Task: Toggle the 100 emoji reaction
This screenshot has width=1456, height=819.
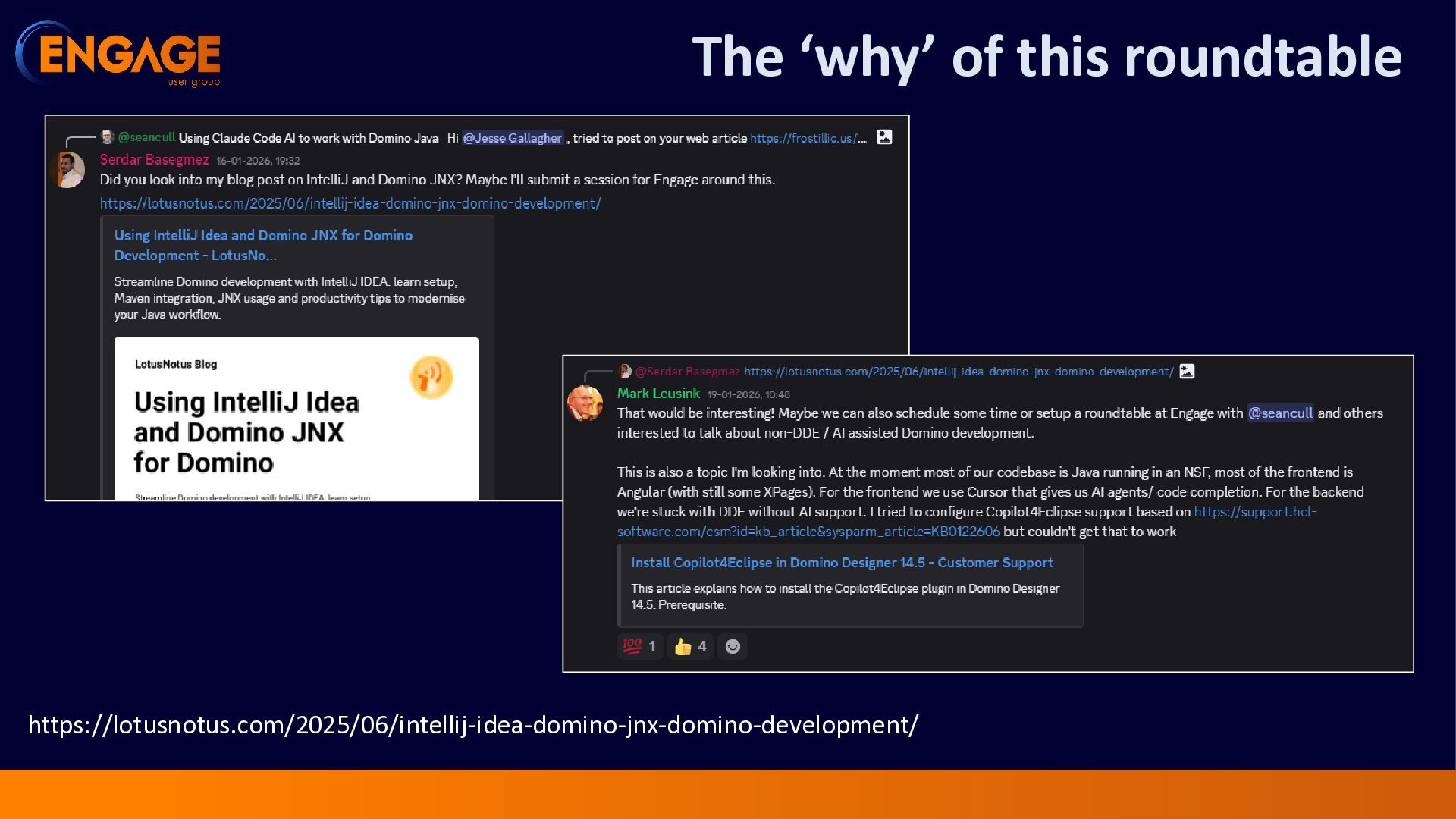Action: click(x=640, y=646)
